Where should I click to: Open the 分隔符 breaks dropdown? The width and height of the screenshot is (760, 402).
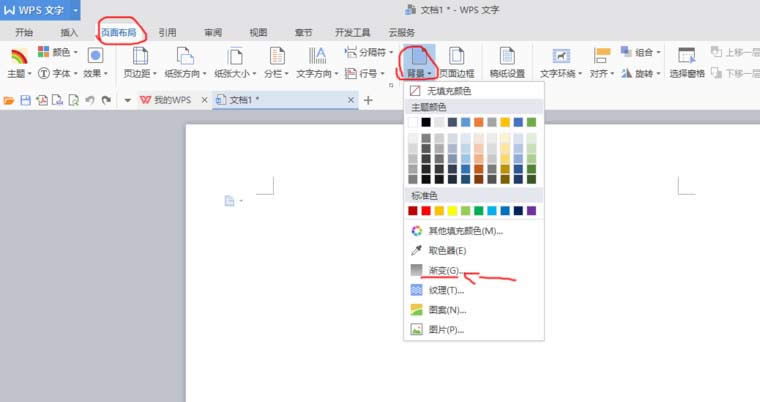coord(368,52)
